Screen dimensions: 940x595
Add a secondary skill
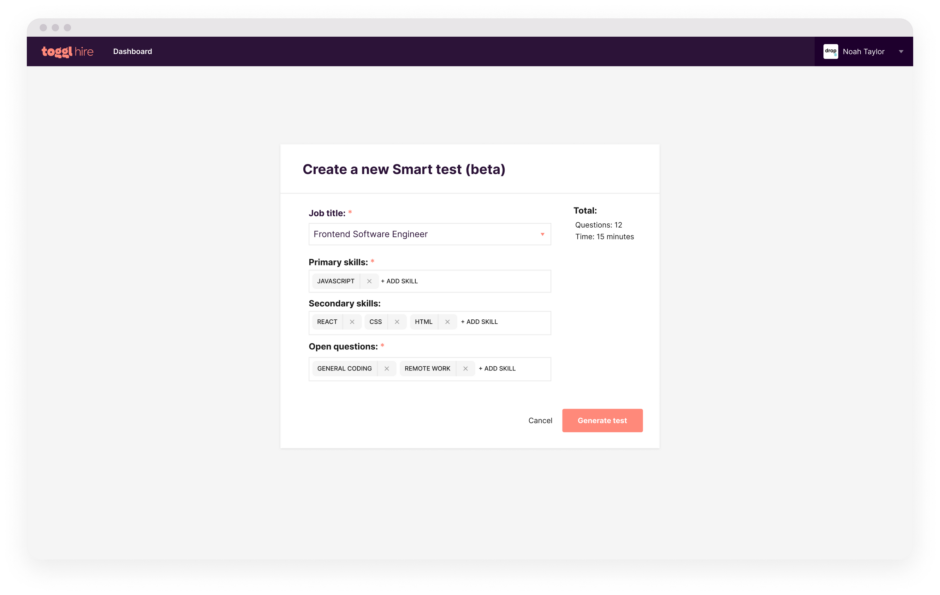pyautogui.click(x=479, y=322)
